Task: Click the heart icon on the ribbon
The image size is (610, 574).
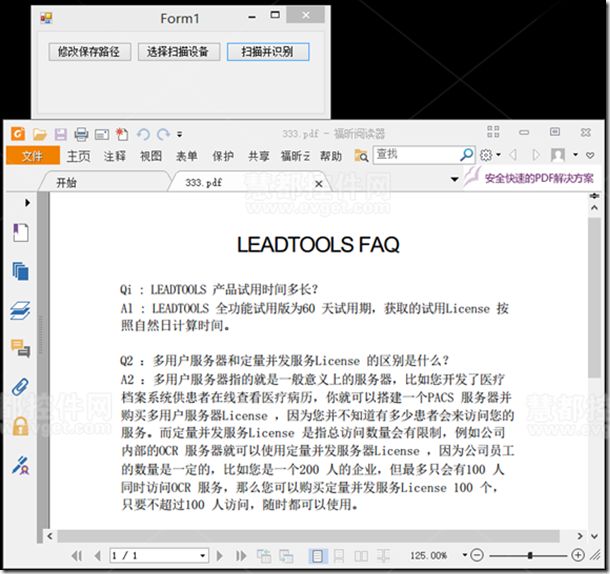Action: pyautogui.click(x=590, y=155)
